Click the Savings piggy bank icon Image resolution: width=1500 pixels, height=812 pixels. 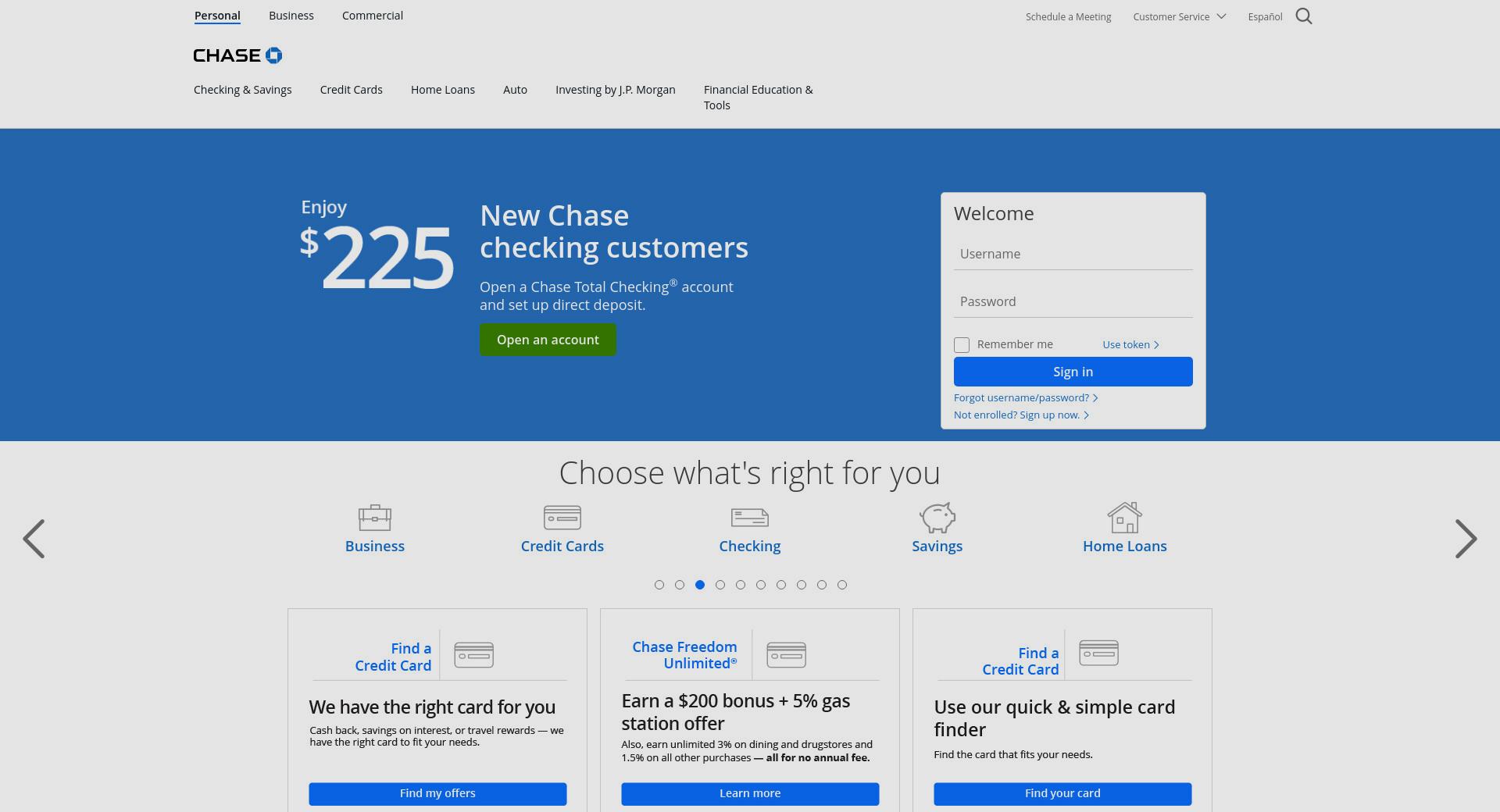(937, 517)
